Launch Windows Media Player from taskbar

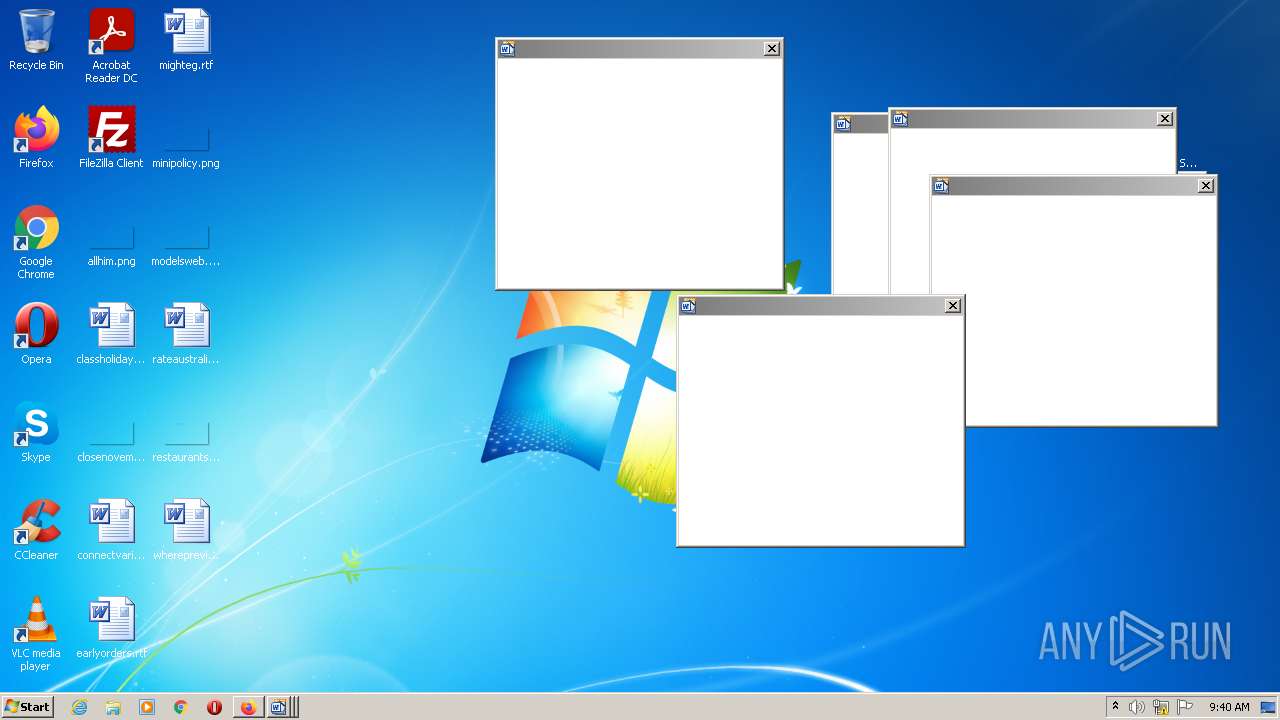pyautogui.click(x=147, y=707)
